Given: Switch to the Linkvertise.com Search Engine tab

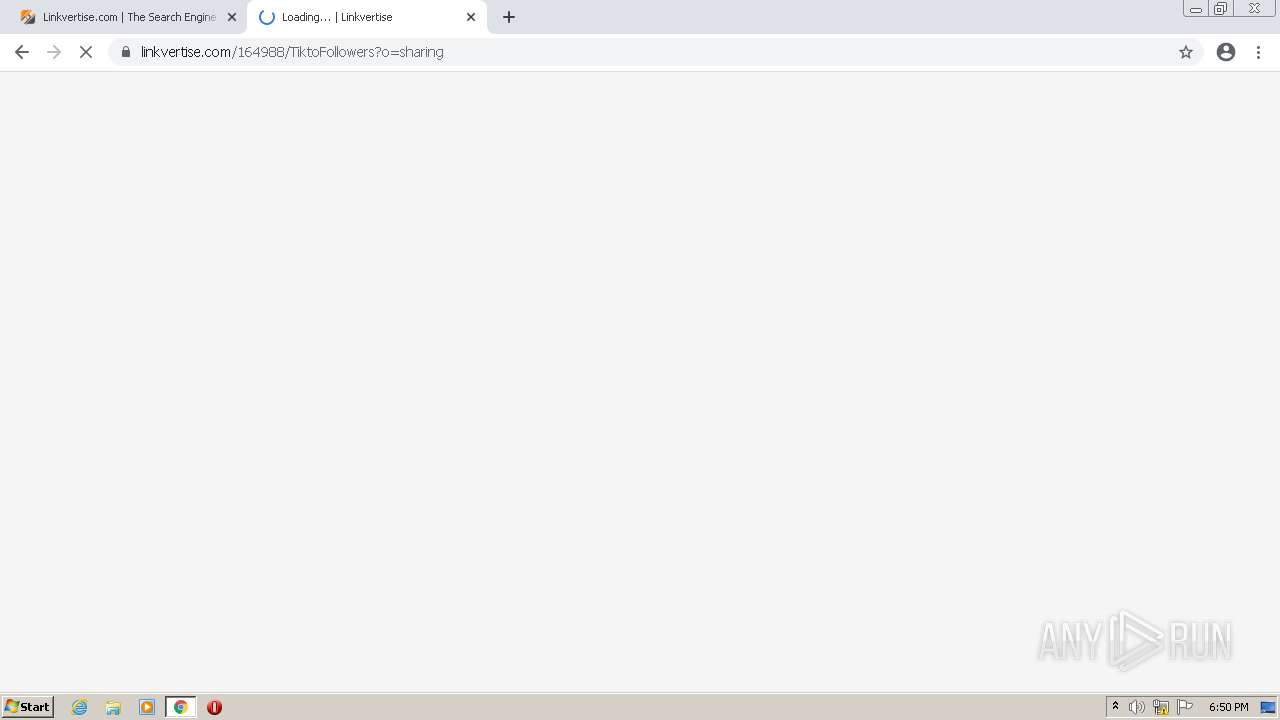Looking at the screenshot, I should tap(128, 17).
